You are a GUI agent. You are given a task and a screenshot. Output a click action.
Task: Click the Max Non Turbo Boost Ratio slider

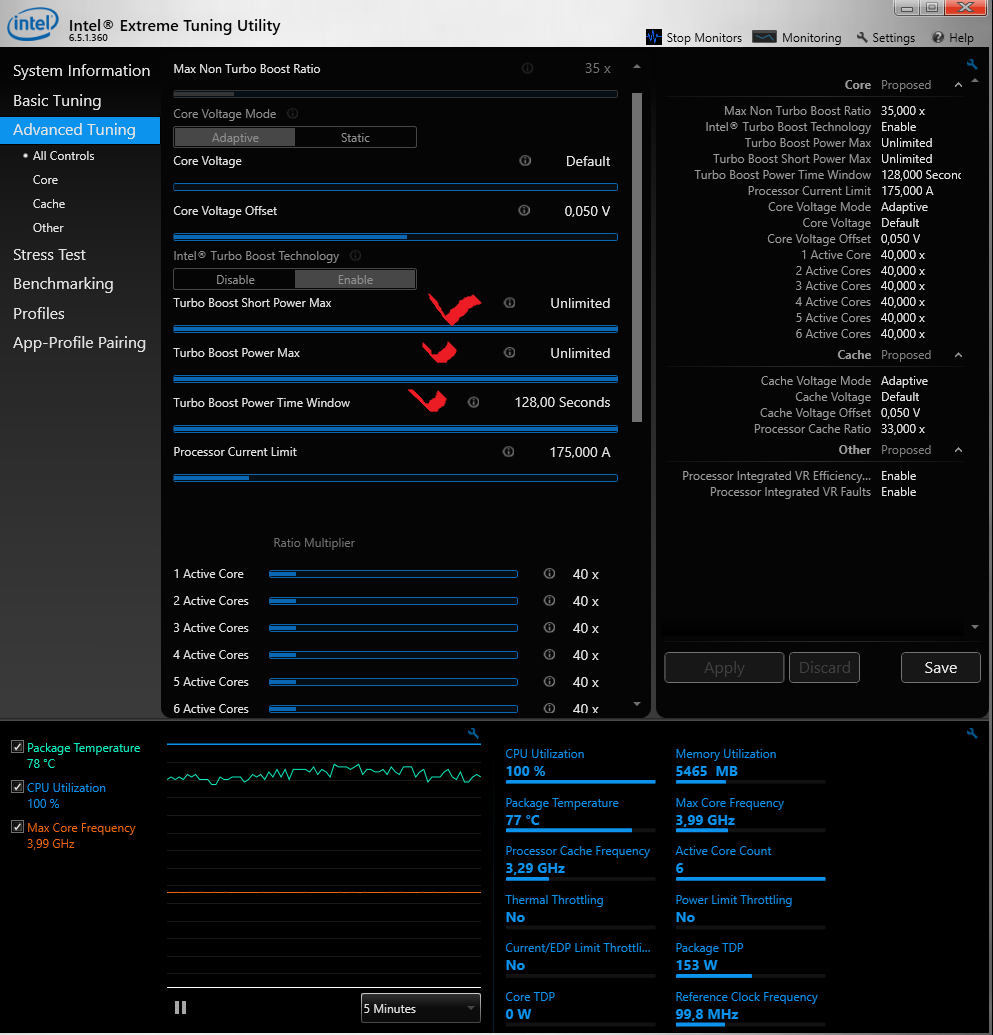pyautogui.click(x=395, y=94)
